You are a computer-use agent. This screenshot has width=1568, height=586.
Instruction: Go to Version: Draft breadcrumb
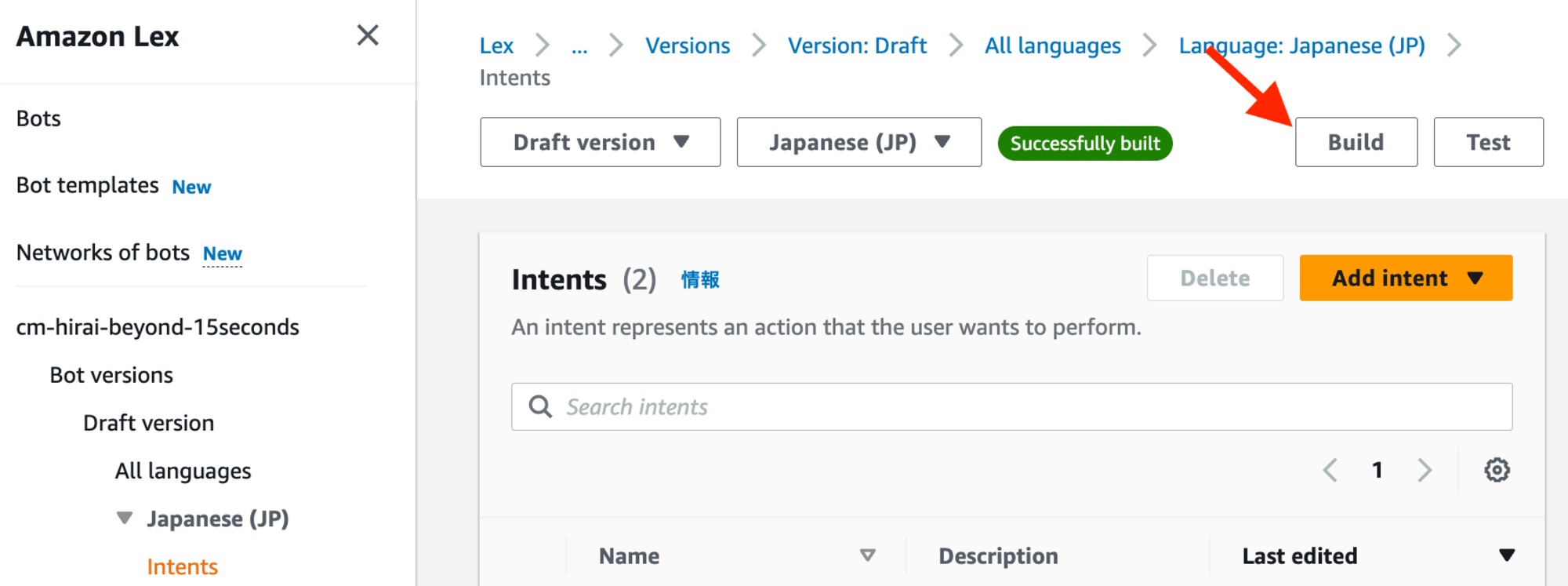click(x=857, y=45)
